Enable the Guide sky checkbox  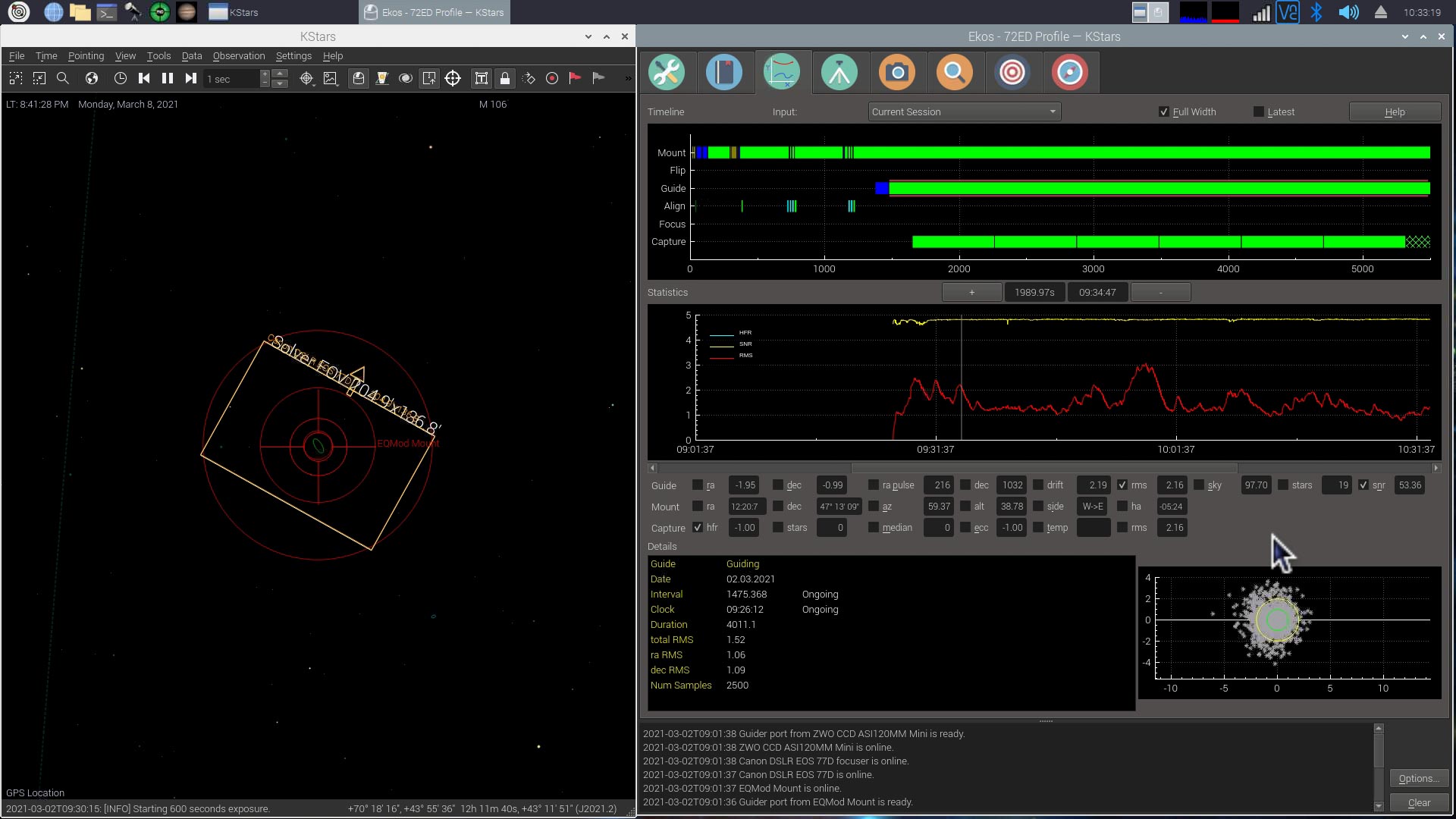(1199, 485)
